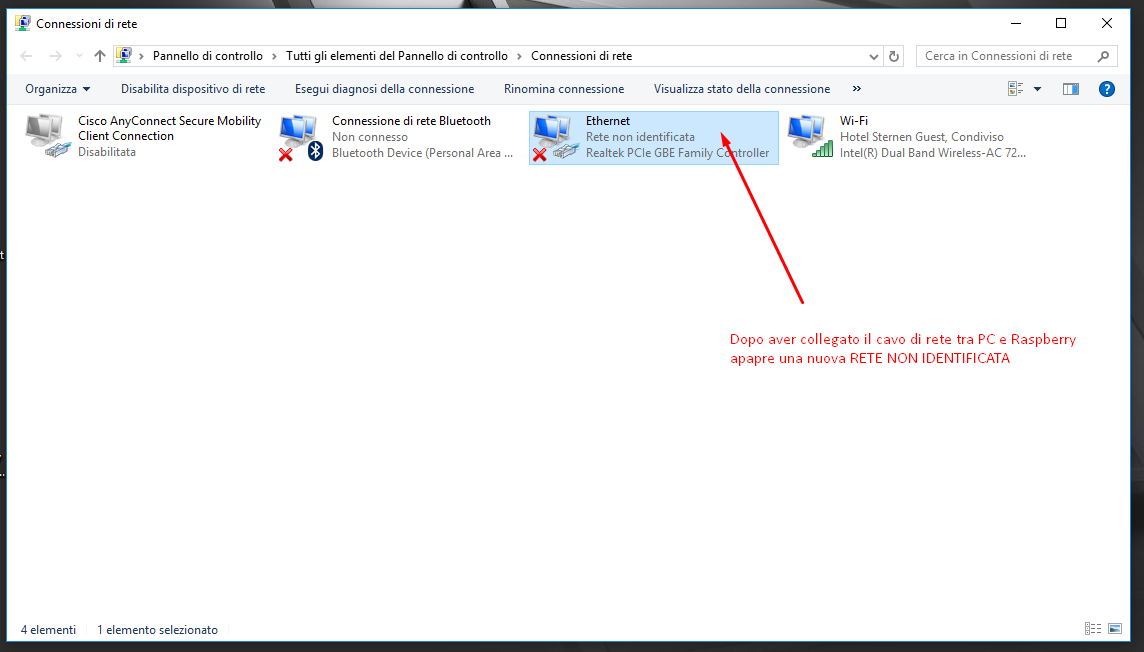Click Hotel Sternen Guest, Condiviso text
The image size is (1144, 652).
pos(921,137)
